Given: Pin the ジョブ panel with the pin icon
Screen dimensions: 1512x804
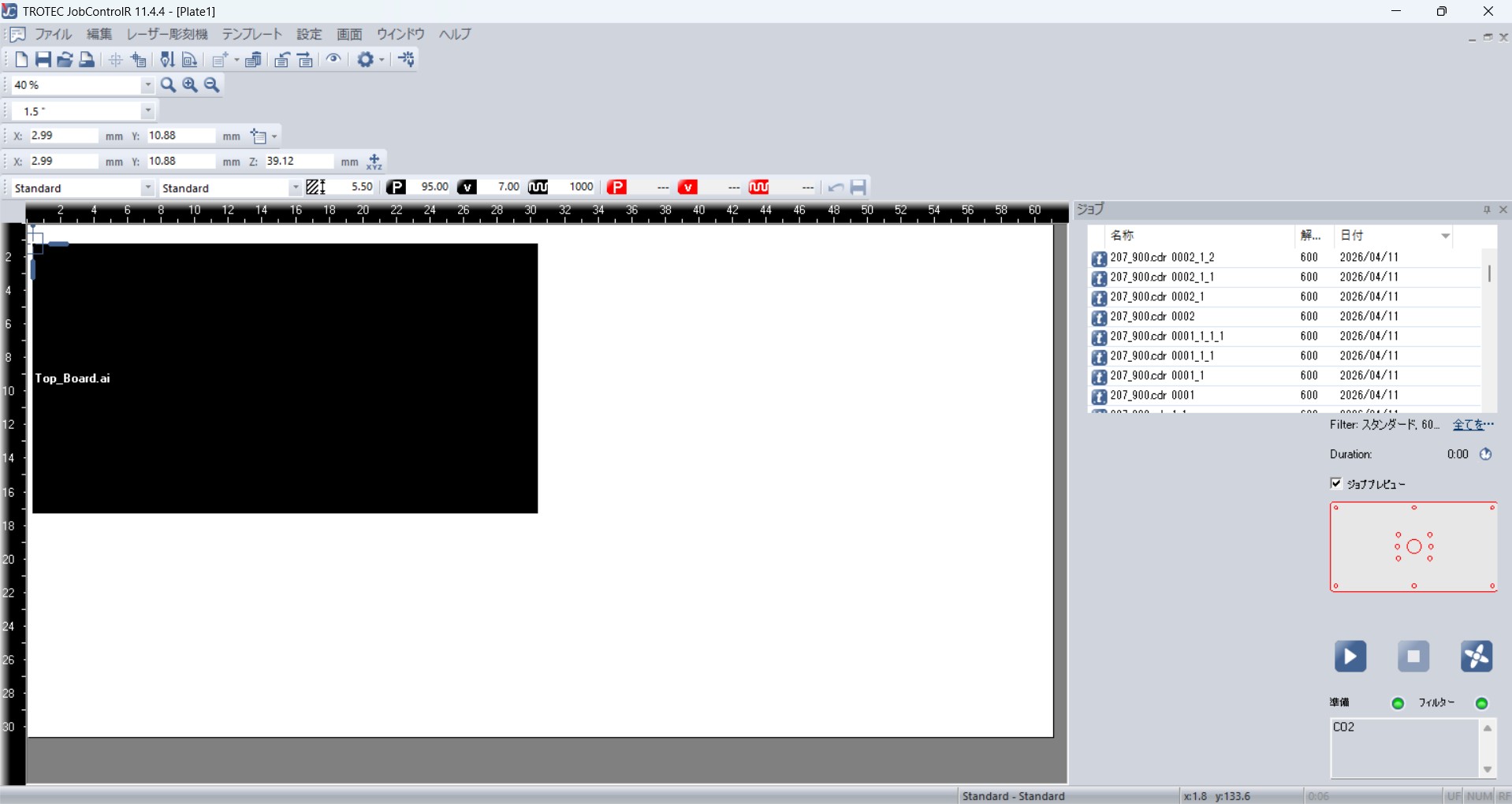Looking at the screenshot, I should pyautogui.click(x=1487, y=210).
